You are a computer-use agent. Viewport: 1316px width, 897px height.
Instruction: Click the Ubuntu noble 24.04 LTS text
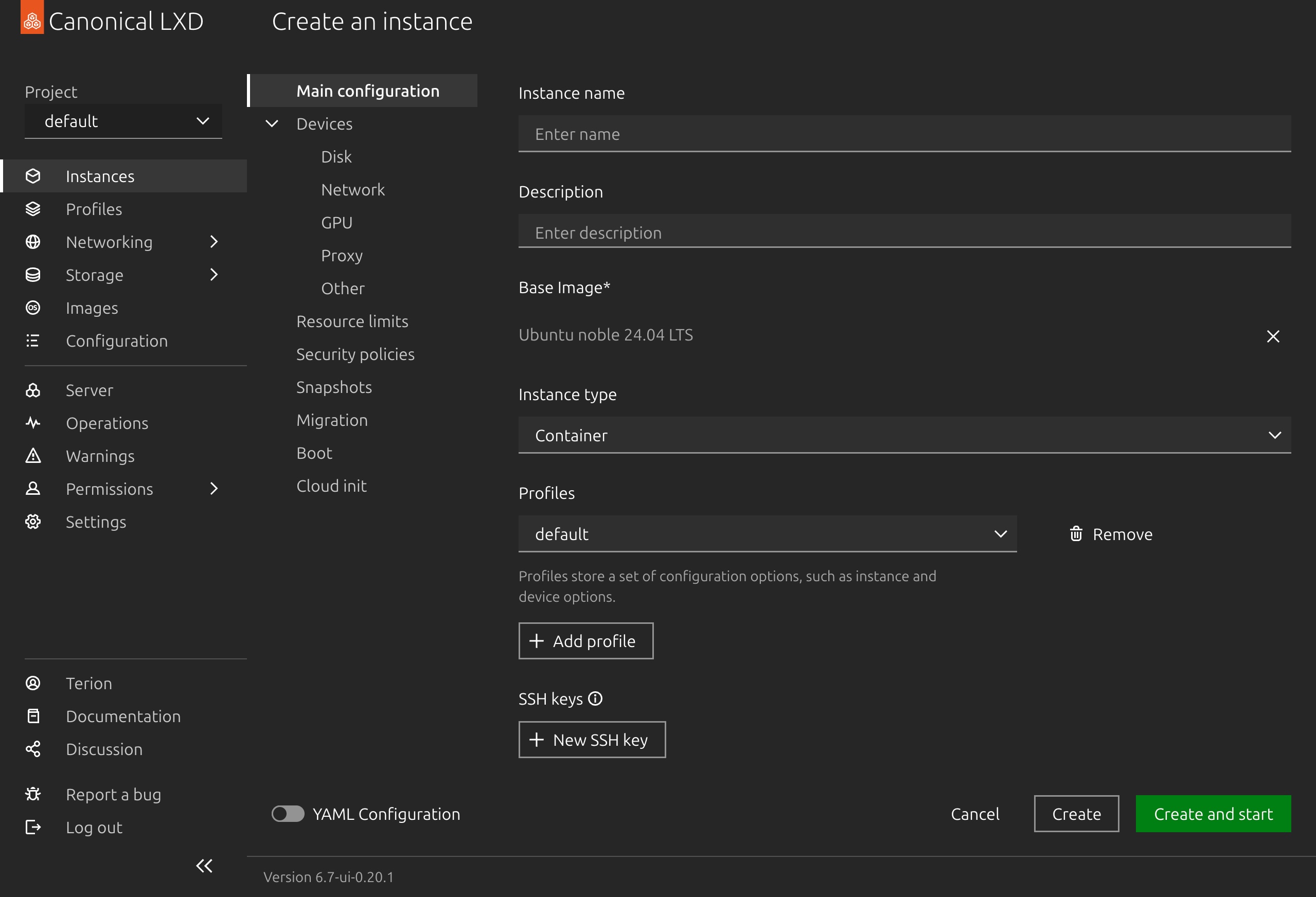click(606, 335)
